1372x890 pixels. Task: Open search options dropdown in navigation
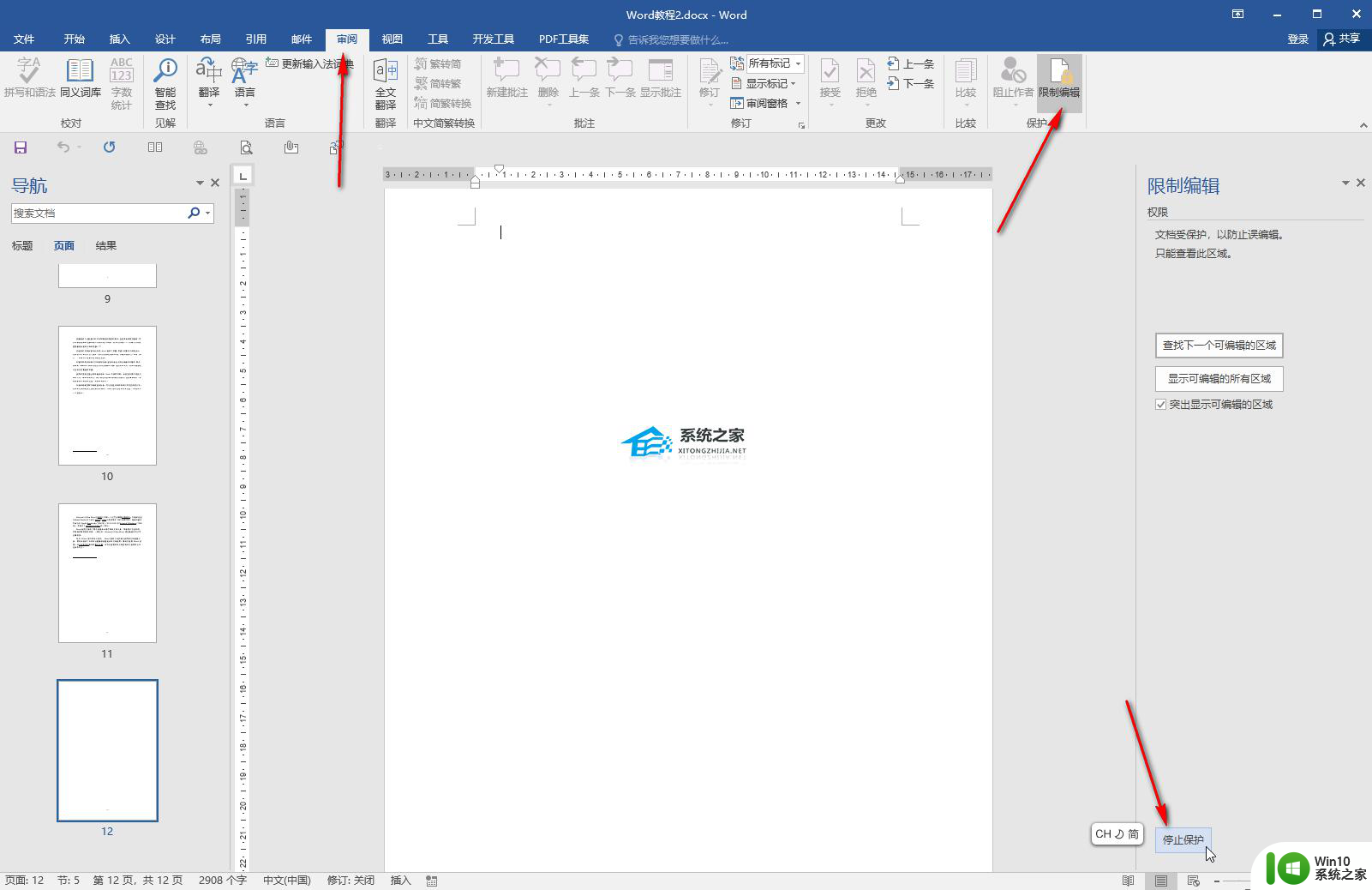pos(208,213)
